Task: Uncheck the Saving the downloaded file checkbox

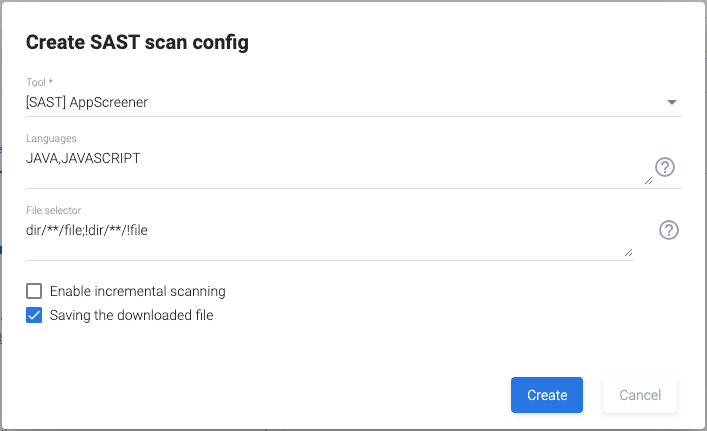Action: 34,315
